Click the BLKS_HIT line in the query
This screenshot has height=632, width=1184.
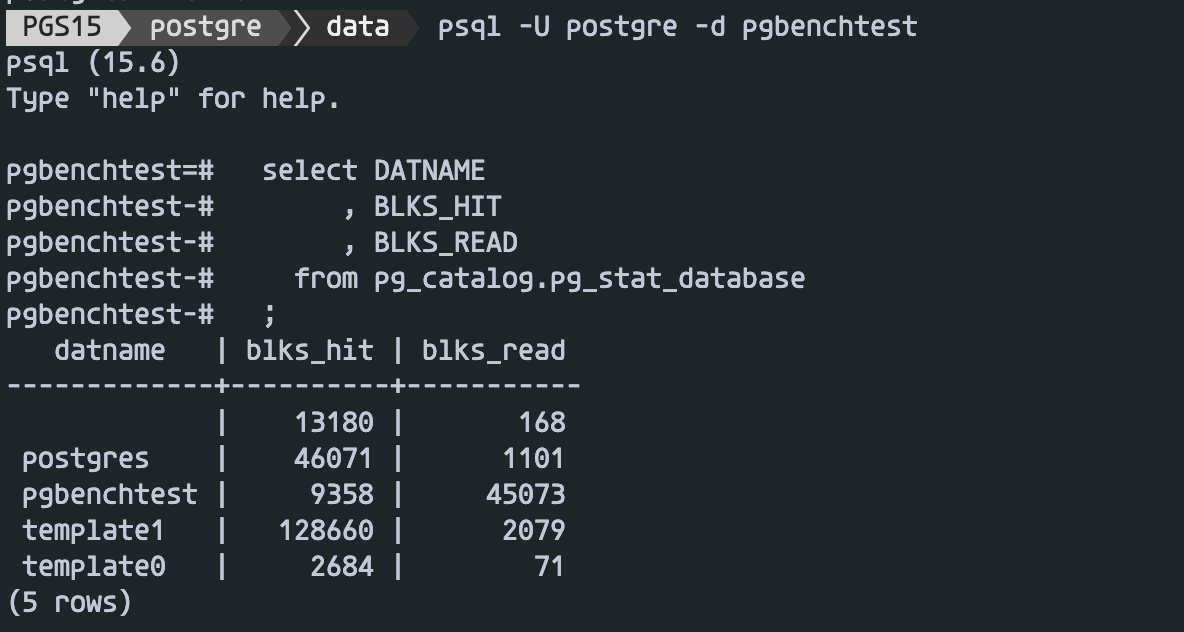(x=437, y=207)
